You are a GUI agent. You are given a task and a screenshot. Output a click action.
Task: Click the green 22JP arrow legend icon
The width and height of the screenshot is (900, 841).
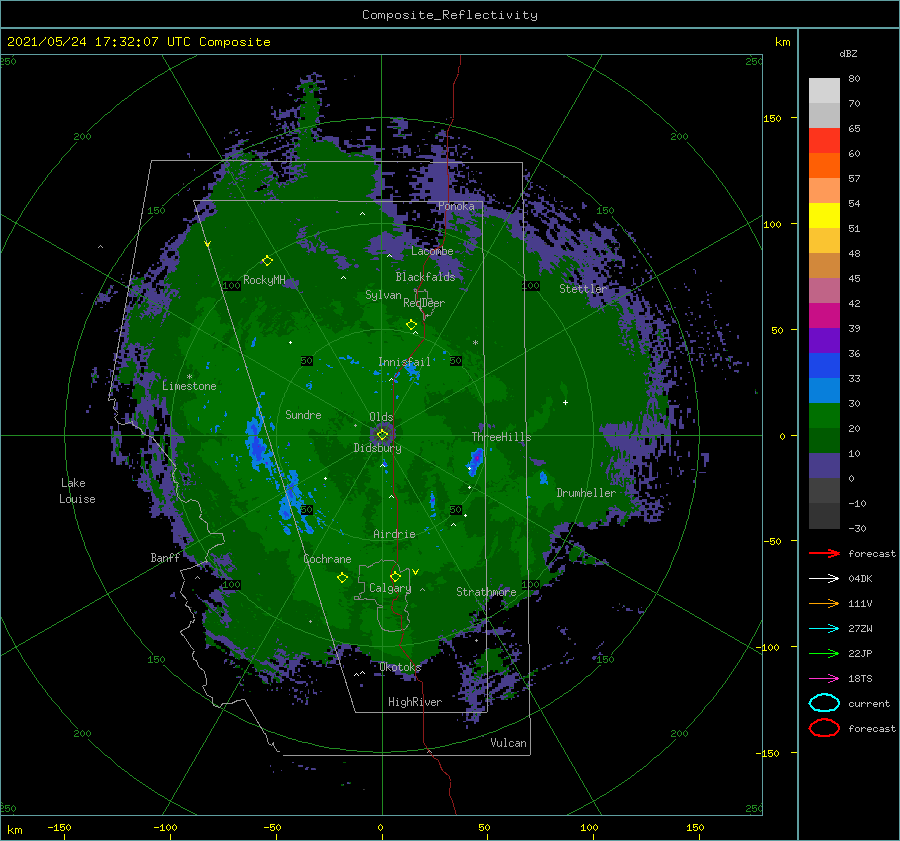(824, 653)
